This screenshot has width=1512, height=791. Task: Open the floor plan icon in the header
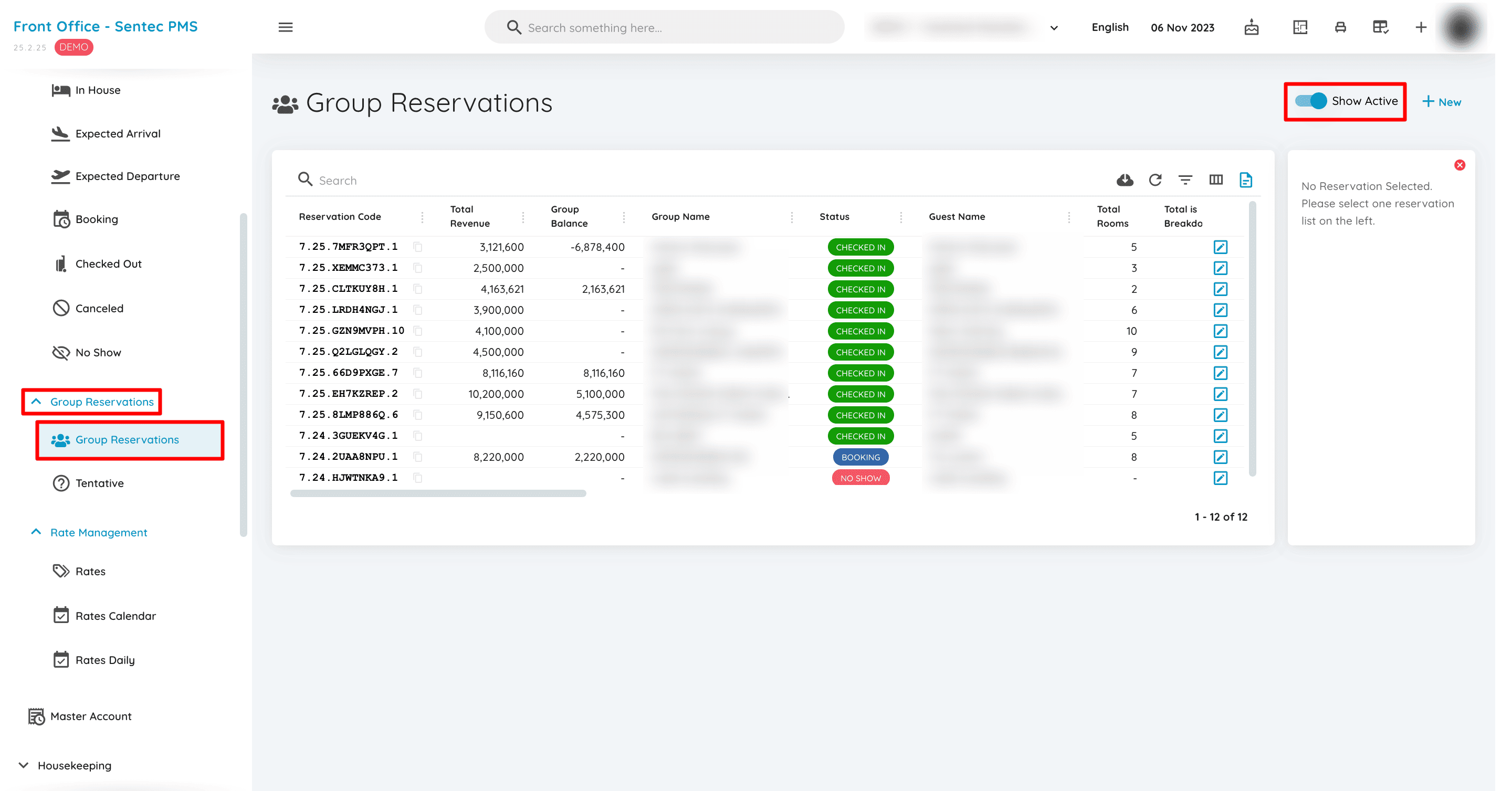tap(1299, 27)
